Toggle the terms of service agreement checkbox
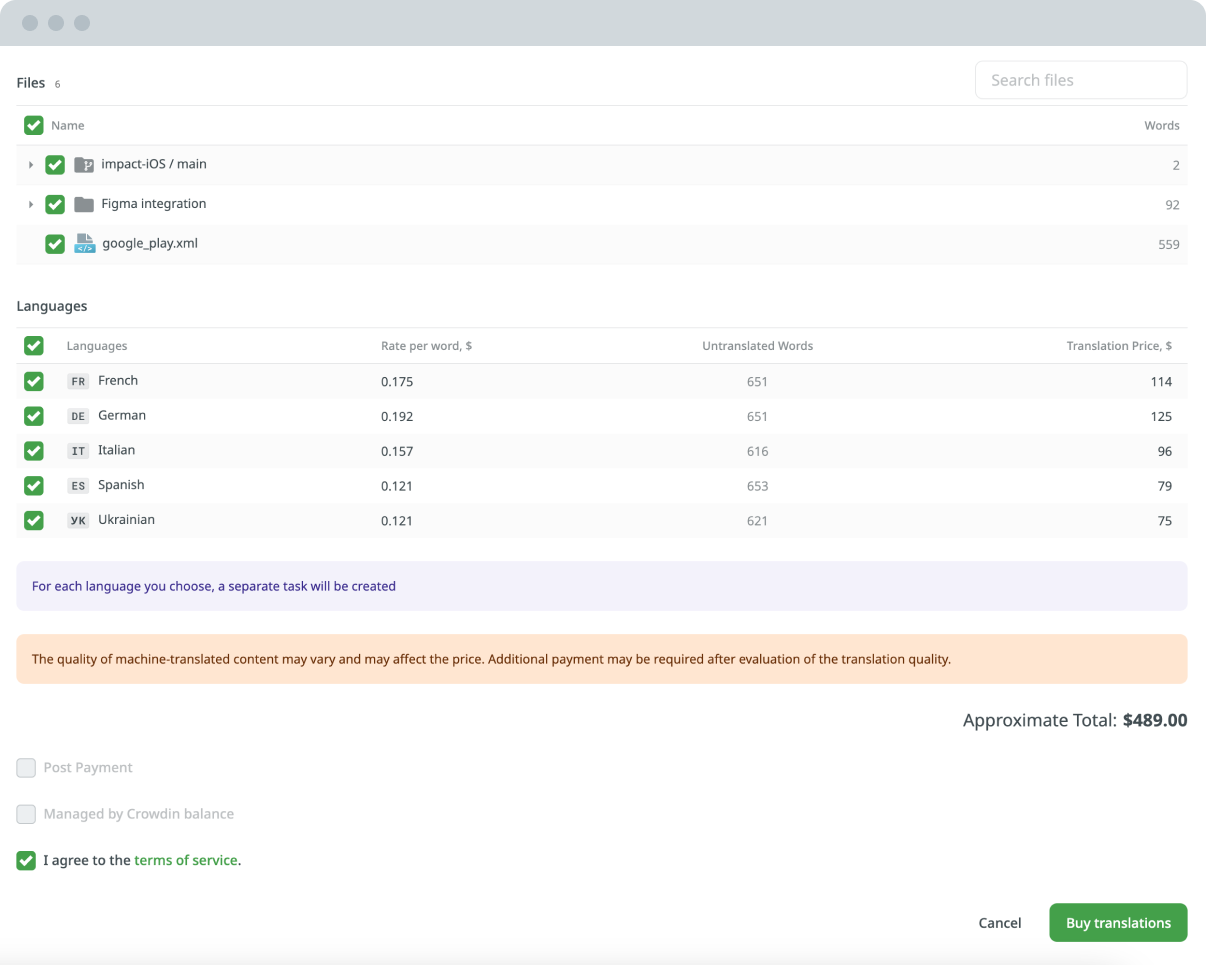The height and width of the screenshot is (965, 1206). [26, 860]
